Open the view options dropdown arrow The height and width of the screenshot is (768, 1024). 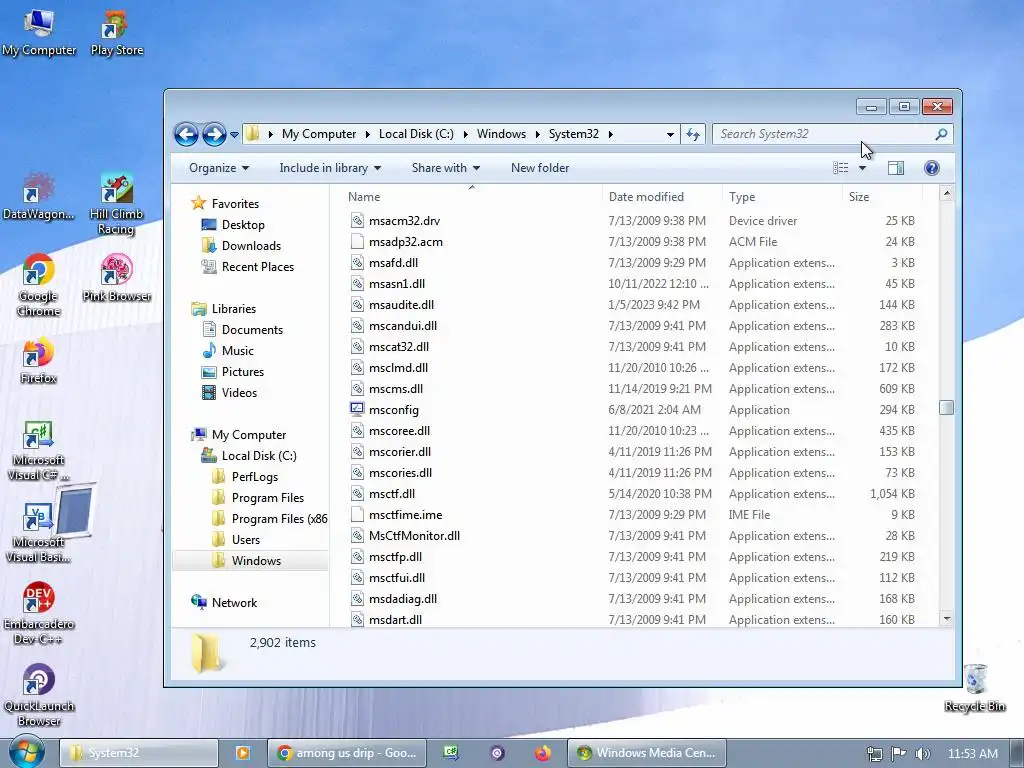[x=862, y=168]
